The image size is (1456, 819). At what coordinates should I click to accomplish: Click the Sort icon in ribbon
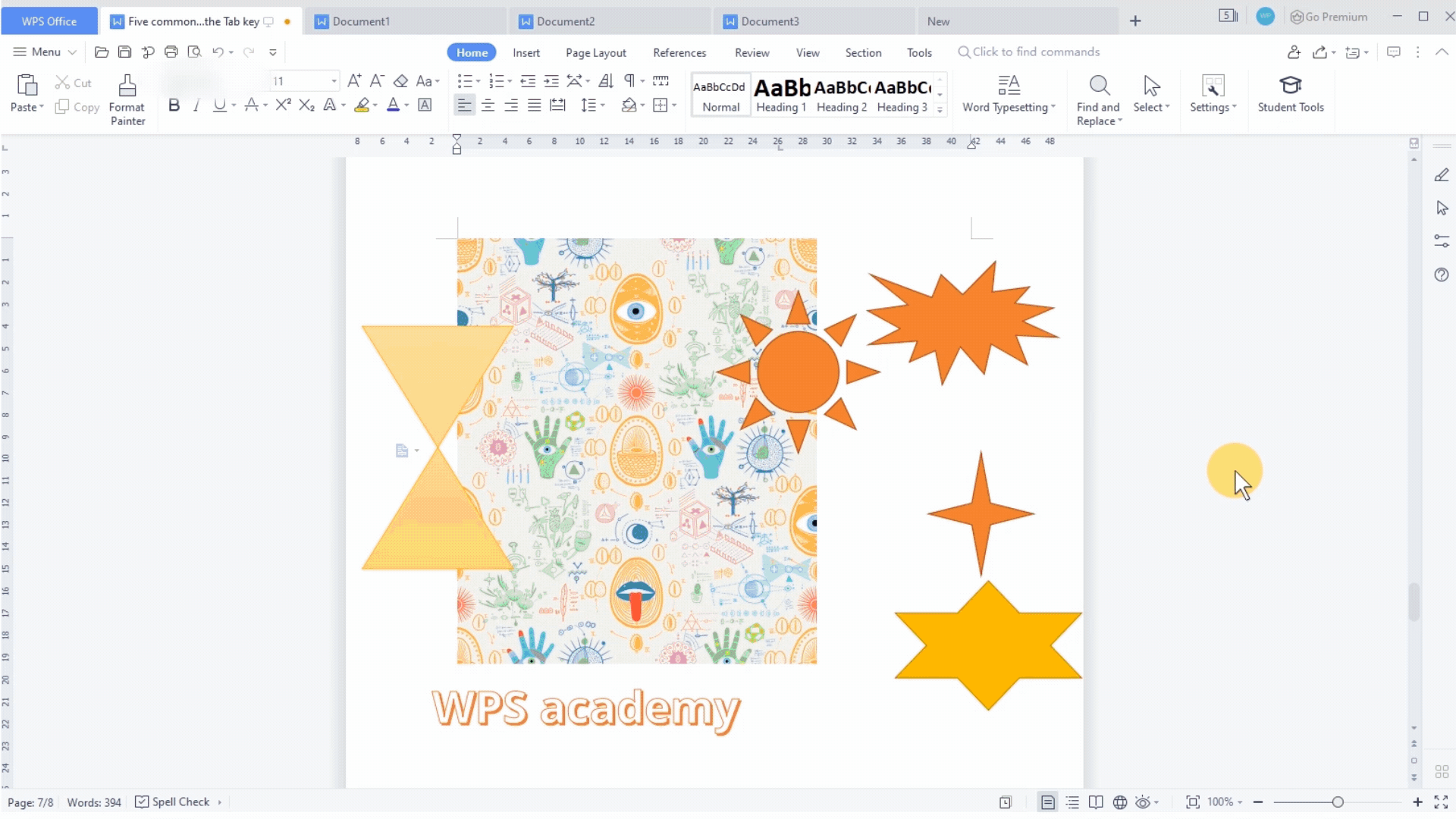(x=606, y=81)
